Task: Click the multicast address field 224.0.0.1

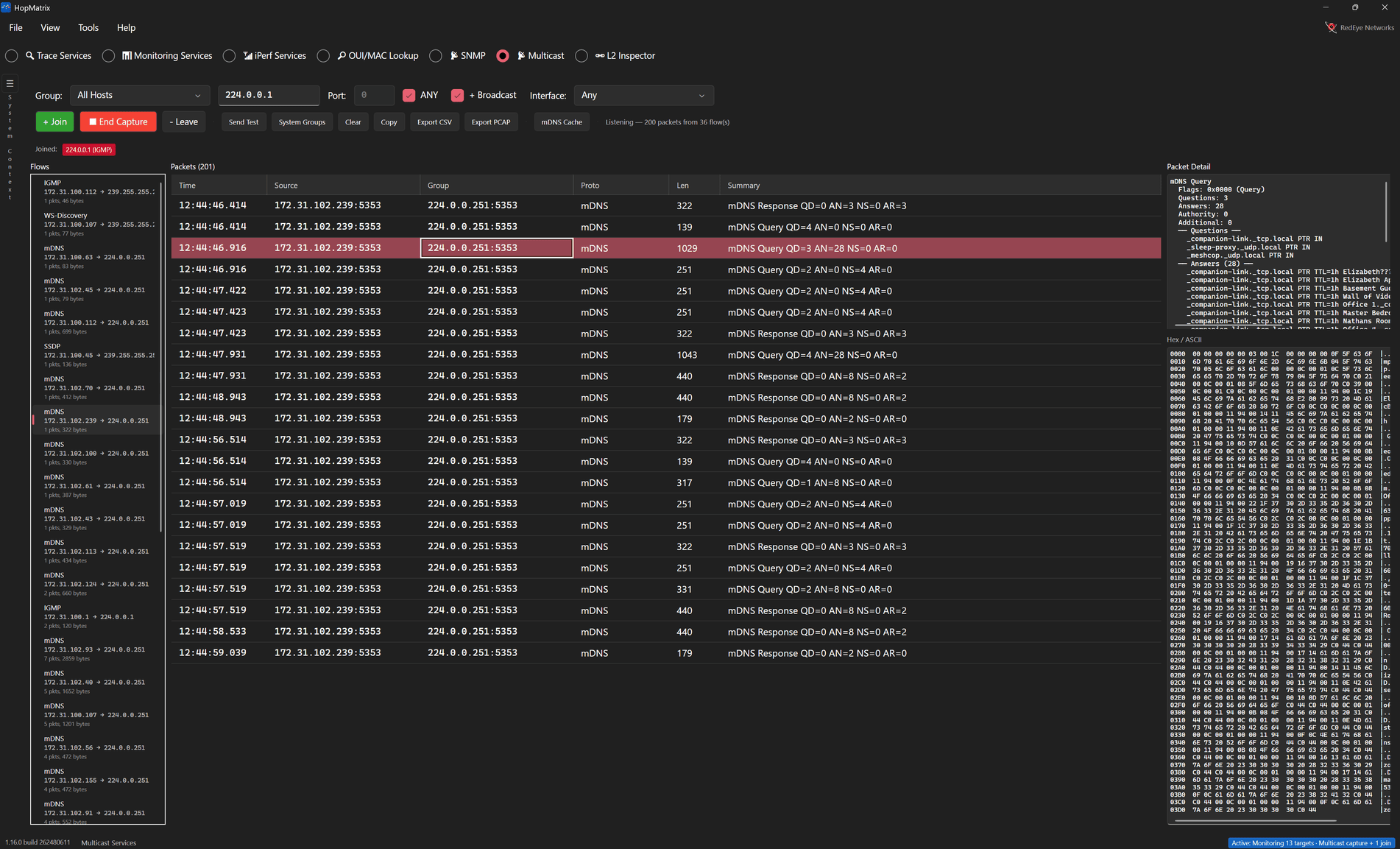Action: pos(269,95)
